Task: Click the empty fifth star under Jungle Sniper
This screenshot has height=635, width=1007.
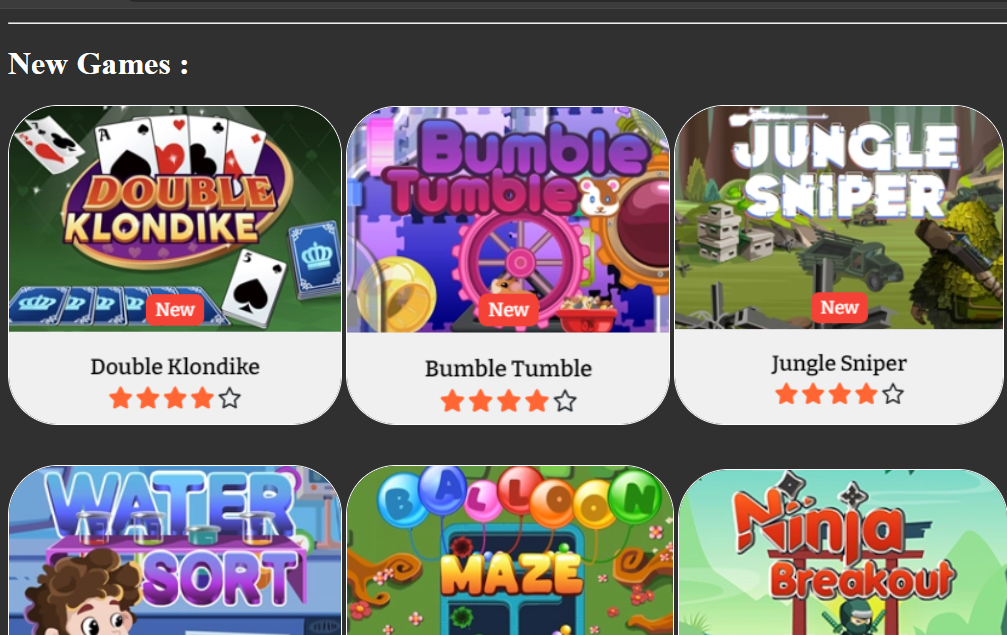Action: point(893,394)
